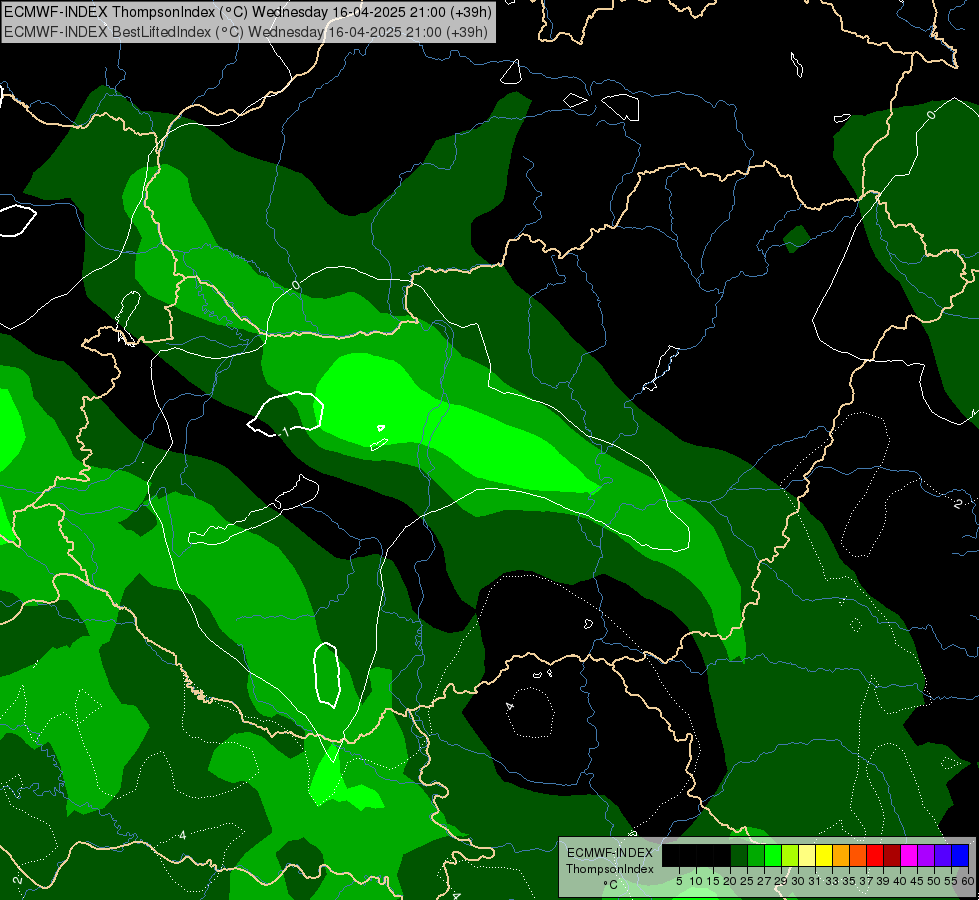Choose the bright red 37–39 legend swatch

coord(875,855)
